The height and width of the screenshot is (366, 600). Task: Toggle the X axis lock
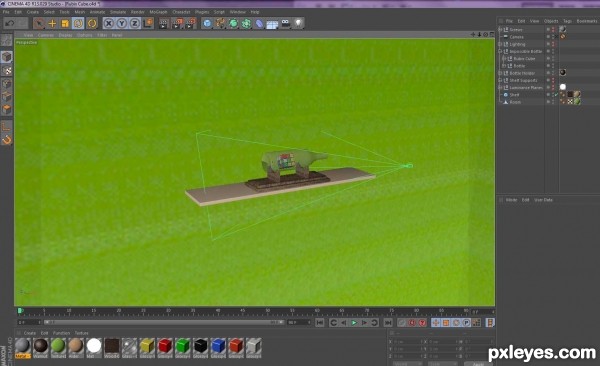109,23
